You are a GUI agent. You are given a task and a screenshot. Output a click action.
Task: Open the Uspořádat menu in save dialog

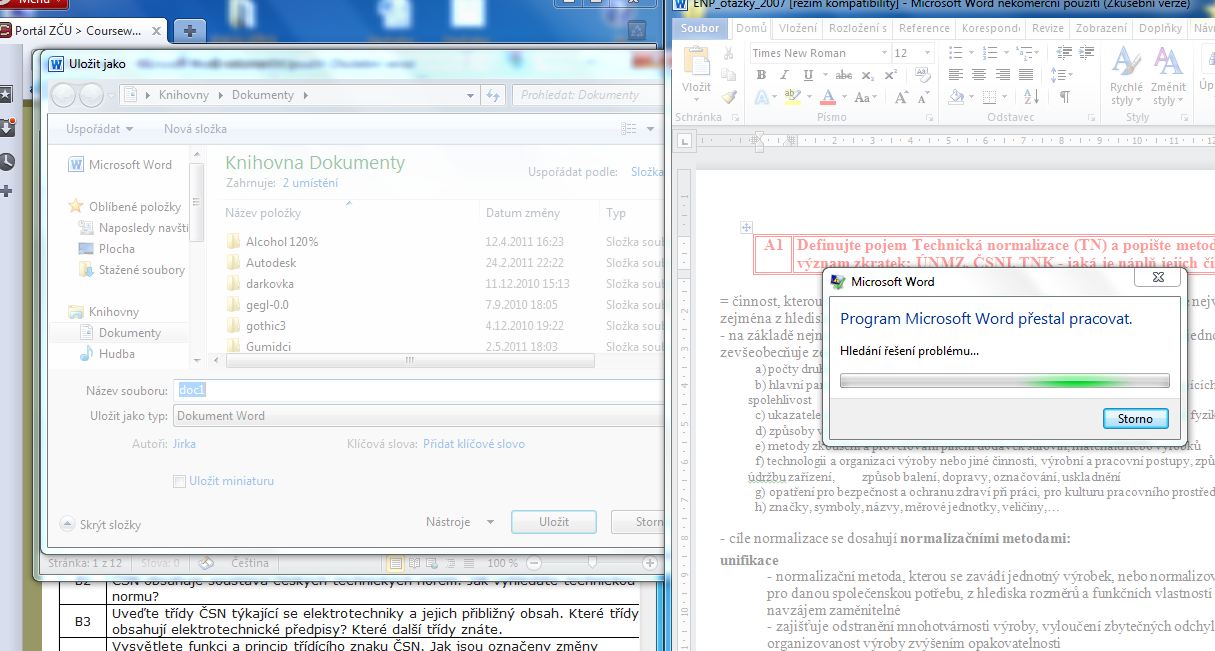[99, 129]
